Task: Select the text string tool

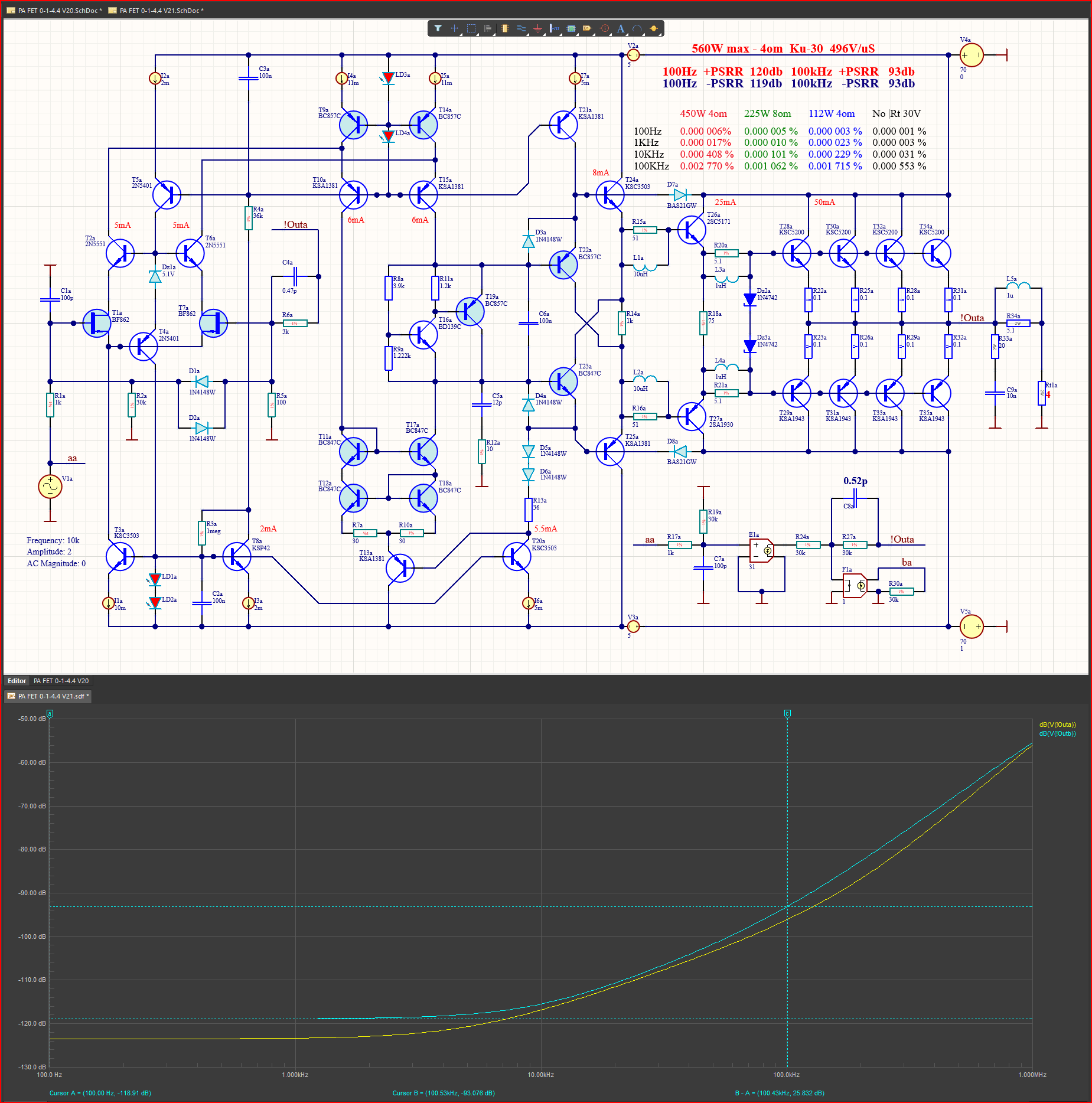Action: point(620,28)
